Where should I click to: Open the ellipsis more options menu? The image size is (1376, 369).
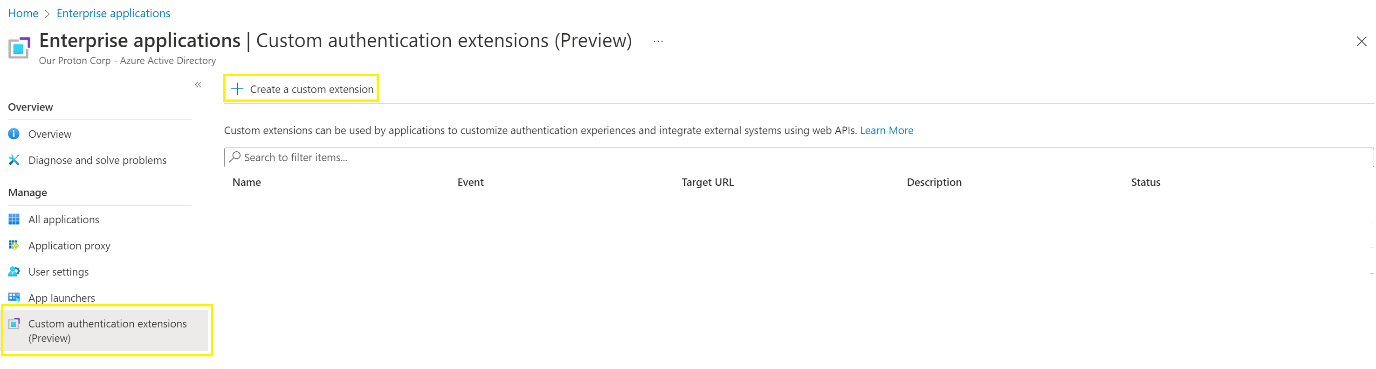(x=658, y=41)
